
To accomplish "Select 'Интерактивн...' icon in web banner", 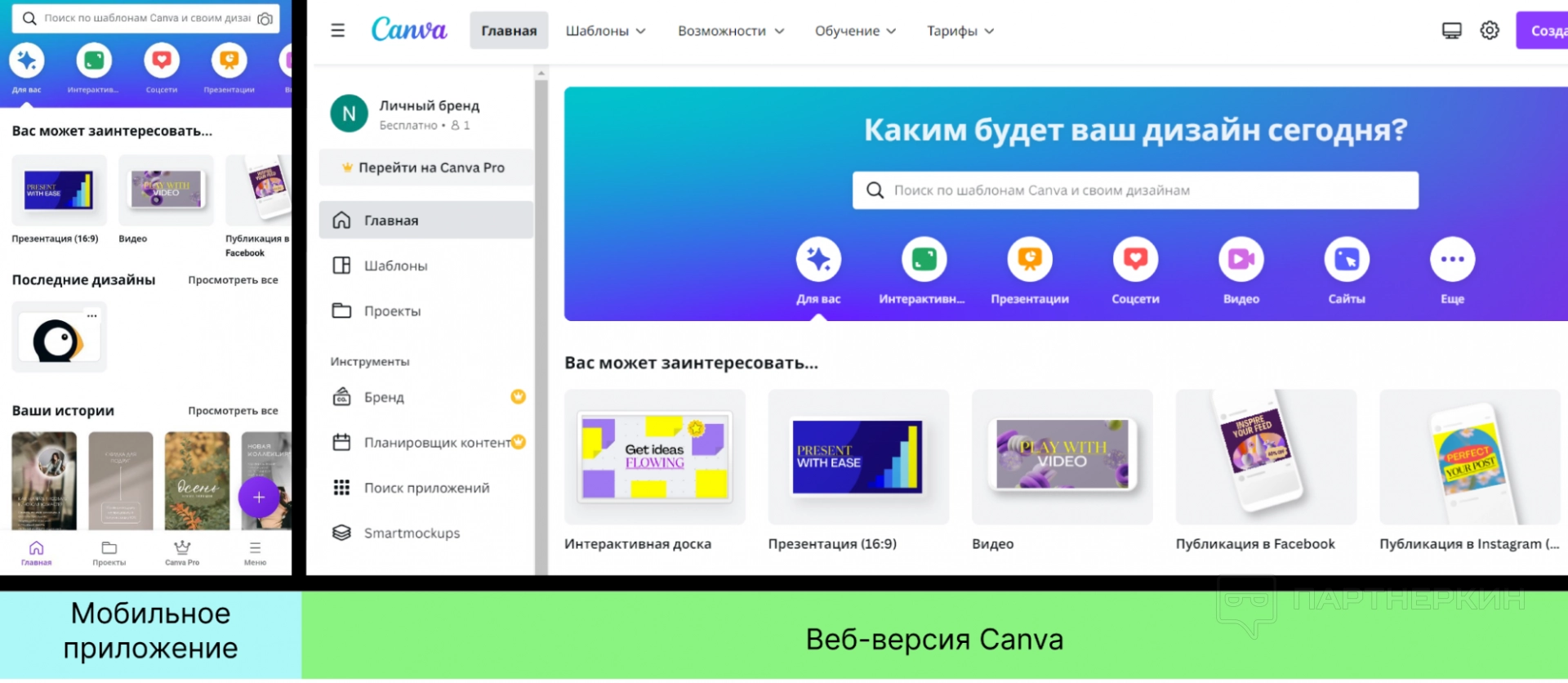I will pos(924,260).
